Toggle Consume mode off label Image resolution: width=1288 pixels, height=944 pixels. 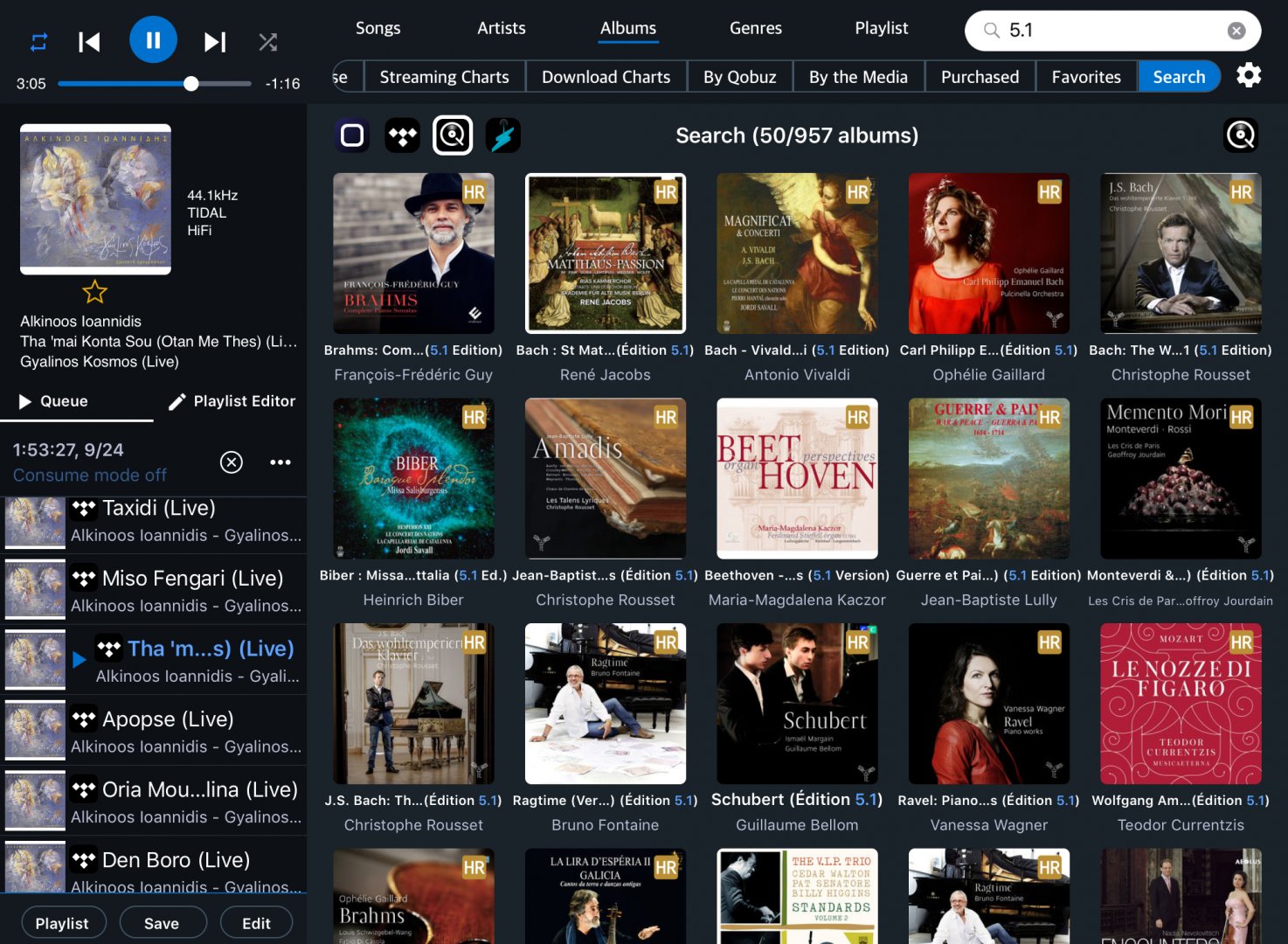pos(90,475)
